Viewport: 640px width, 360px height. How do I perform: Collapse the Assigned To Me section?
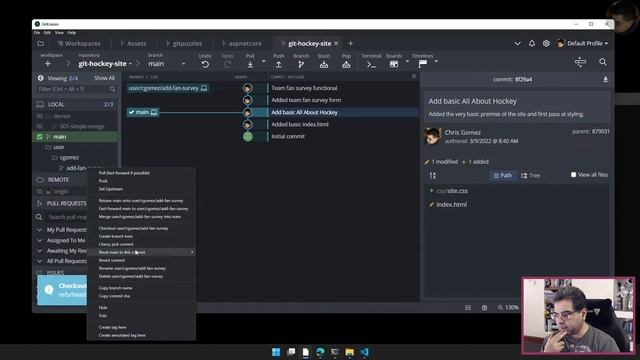[40, 240]
